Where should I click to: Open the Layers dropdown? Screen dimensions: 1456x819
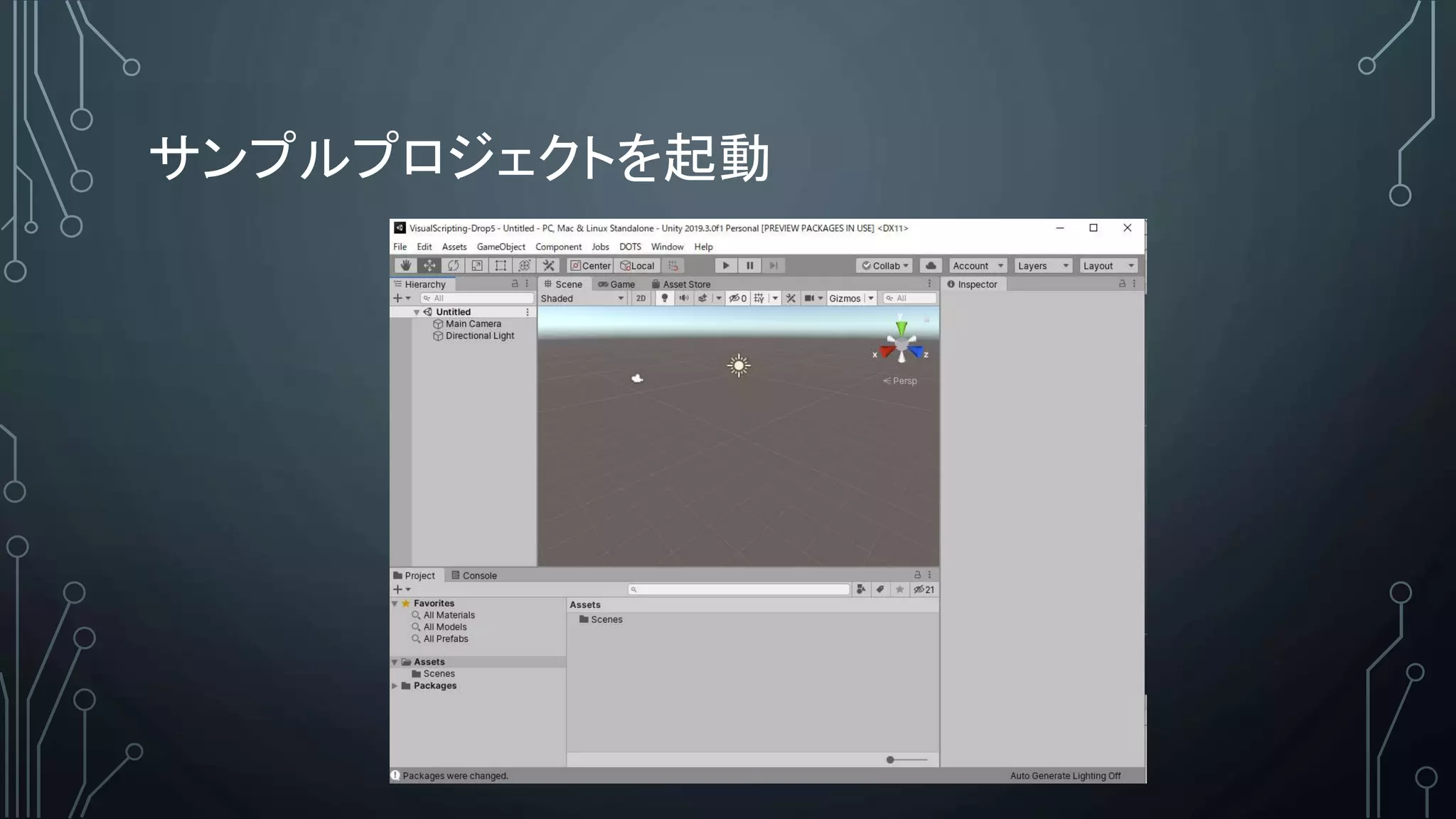pyautogui.click(x=1042, y=266)
